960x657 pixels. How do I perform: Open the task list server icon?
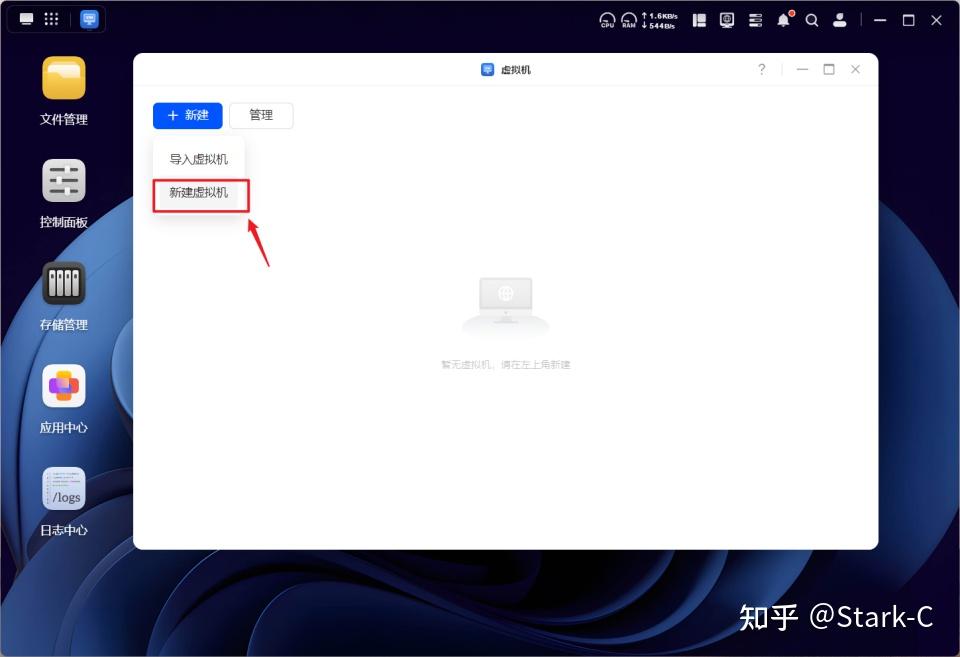pyautogui.click(x=756, y=20)
